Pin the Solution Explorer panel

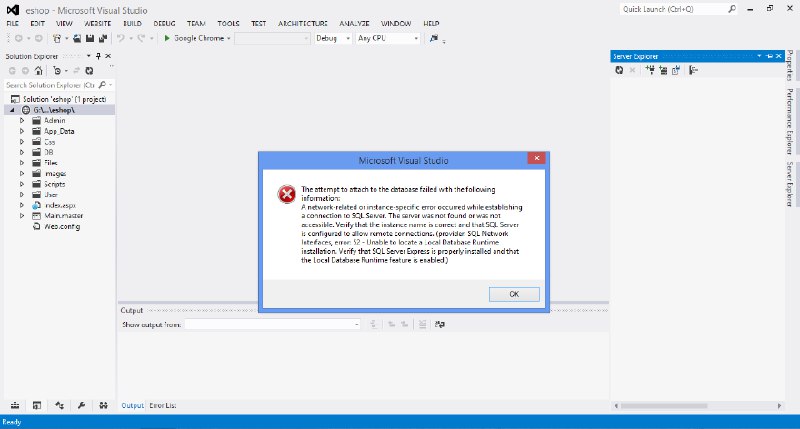point(98,56)
